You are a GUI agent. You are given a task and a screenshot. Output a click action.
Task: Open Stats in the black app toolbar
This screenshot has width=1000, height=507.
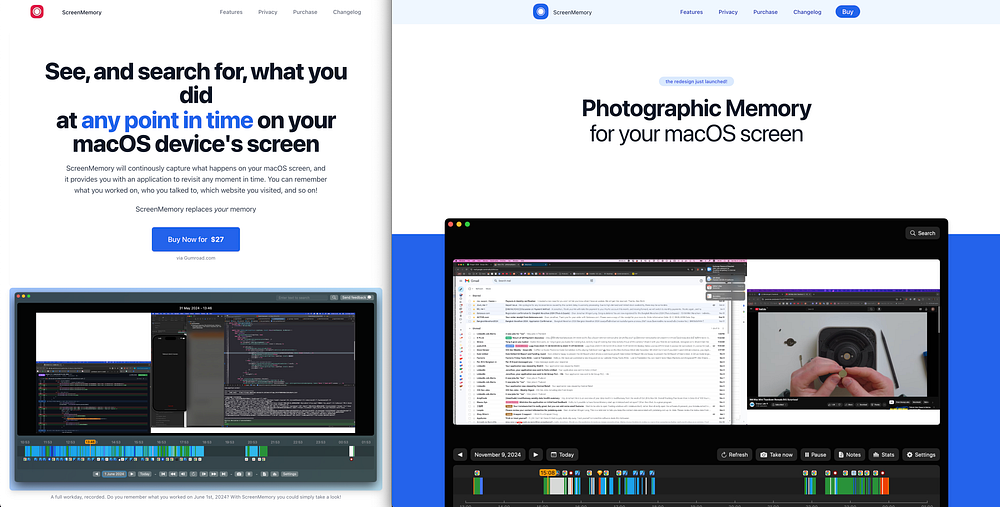883,455
